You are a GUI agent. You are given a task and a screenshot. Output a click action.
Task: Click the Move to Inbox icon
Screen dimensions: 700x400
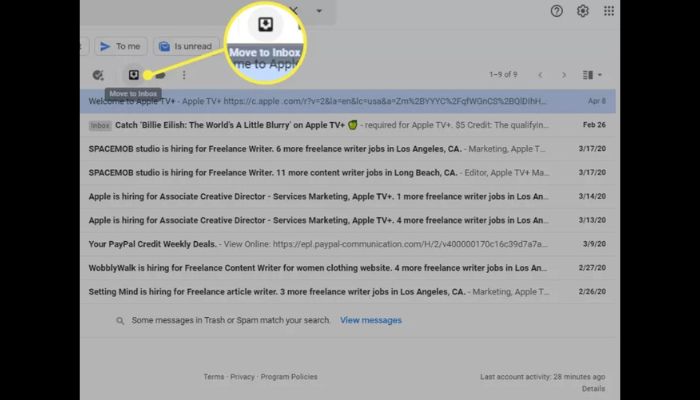(x=133, y=75)
